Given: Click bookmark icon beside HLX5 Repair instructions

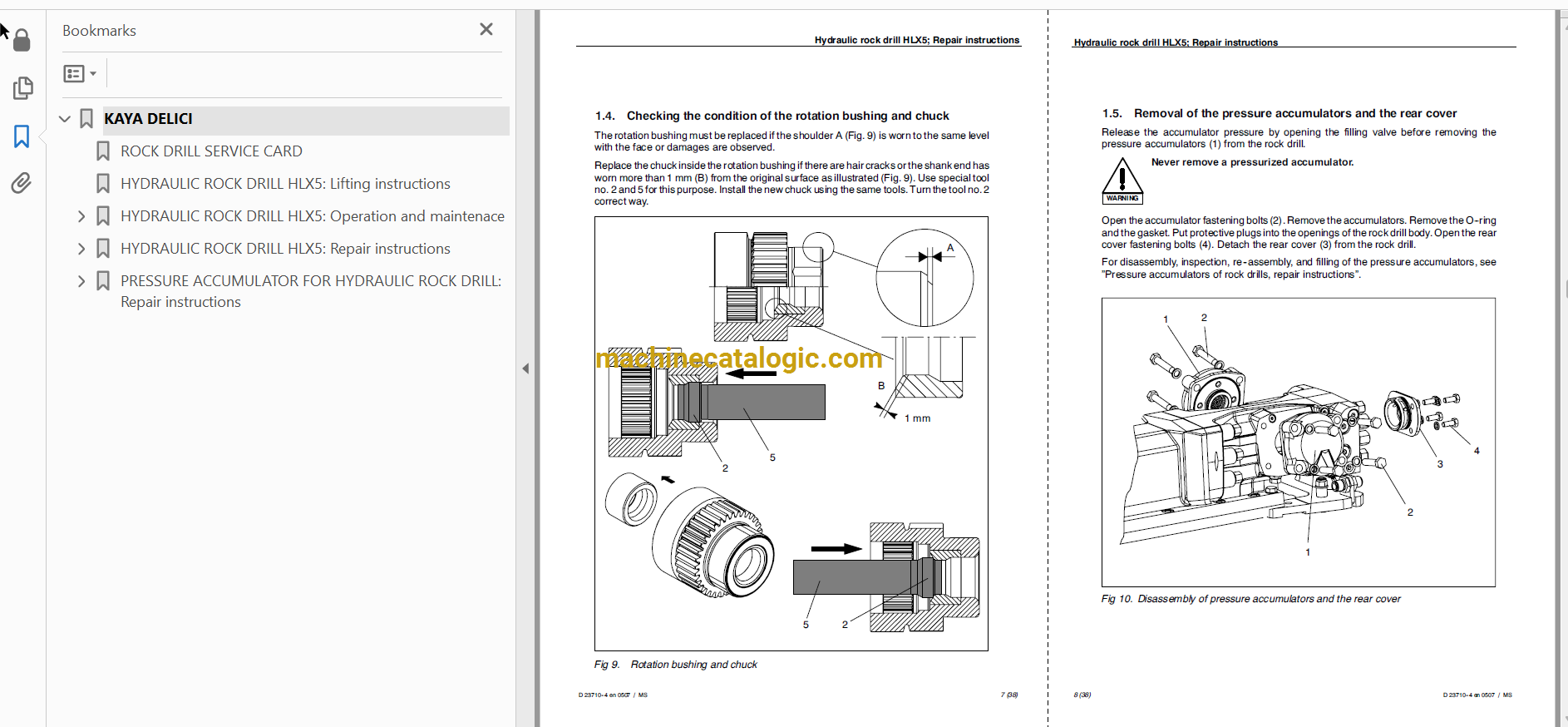Looking at the screenshot, I should click(x=103, y=249).
